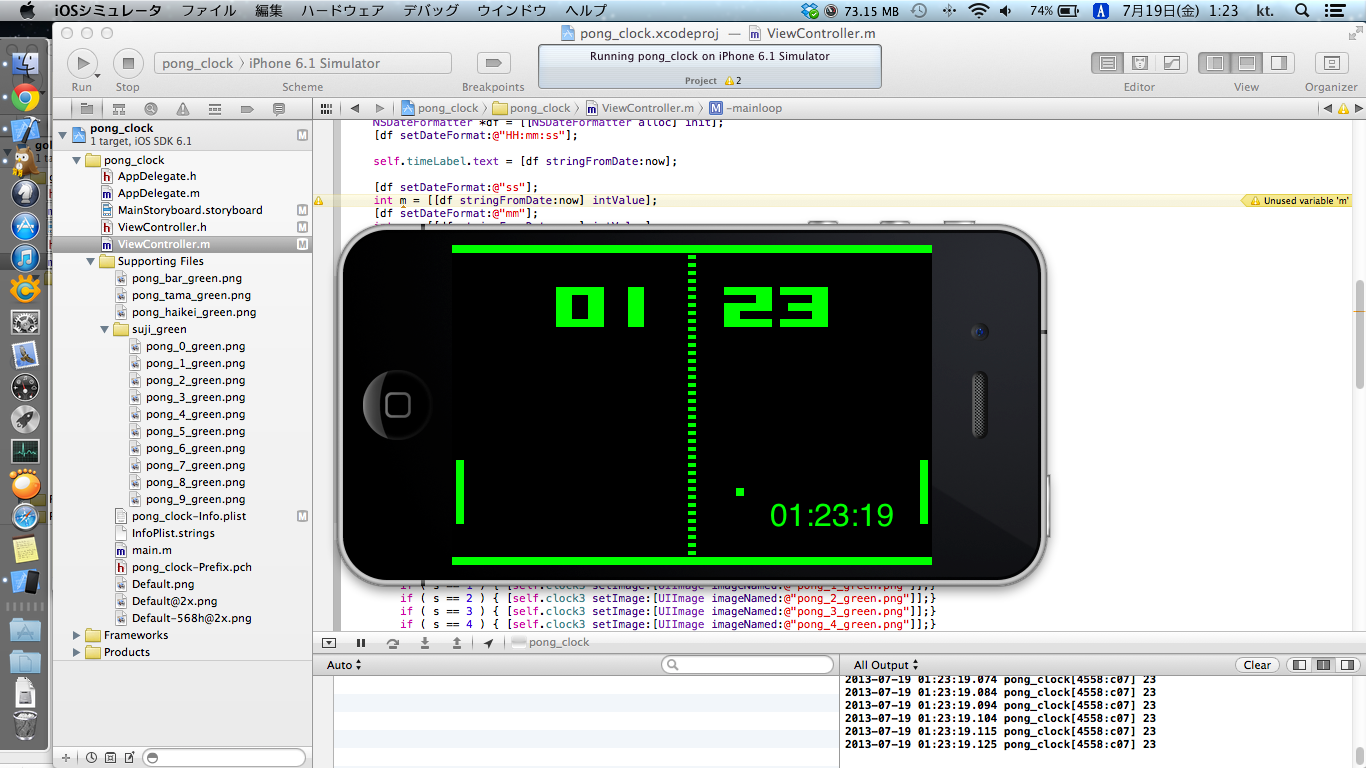Open the Auto variables scope popup
Image resolution: width=1366 pixels, height=768 pixels.
344,665
